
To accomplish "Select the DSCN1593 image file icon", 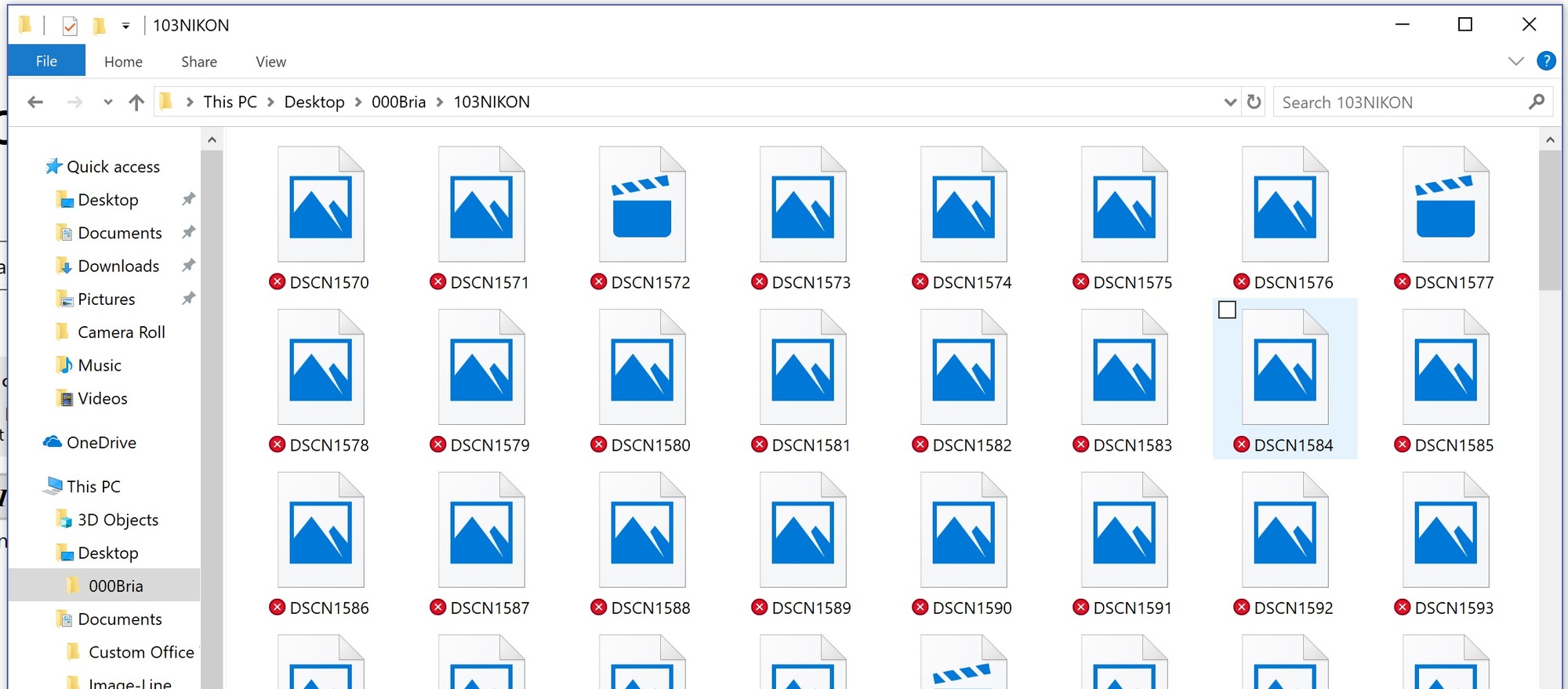I will (x=1446, y=530).
